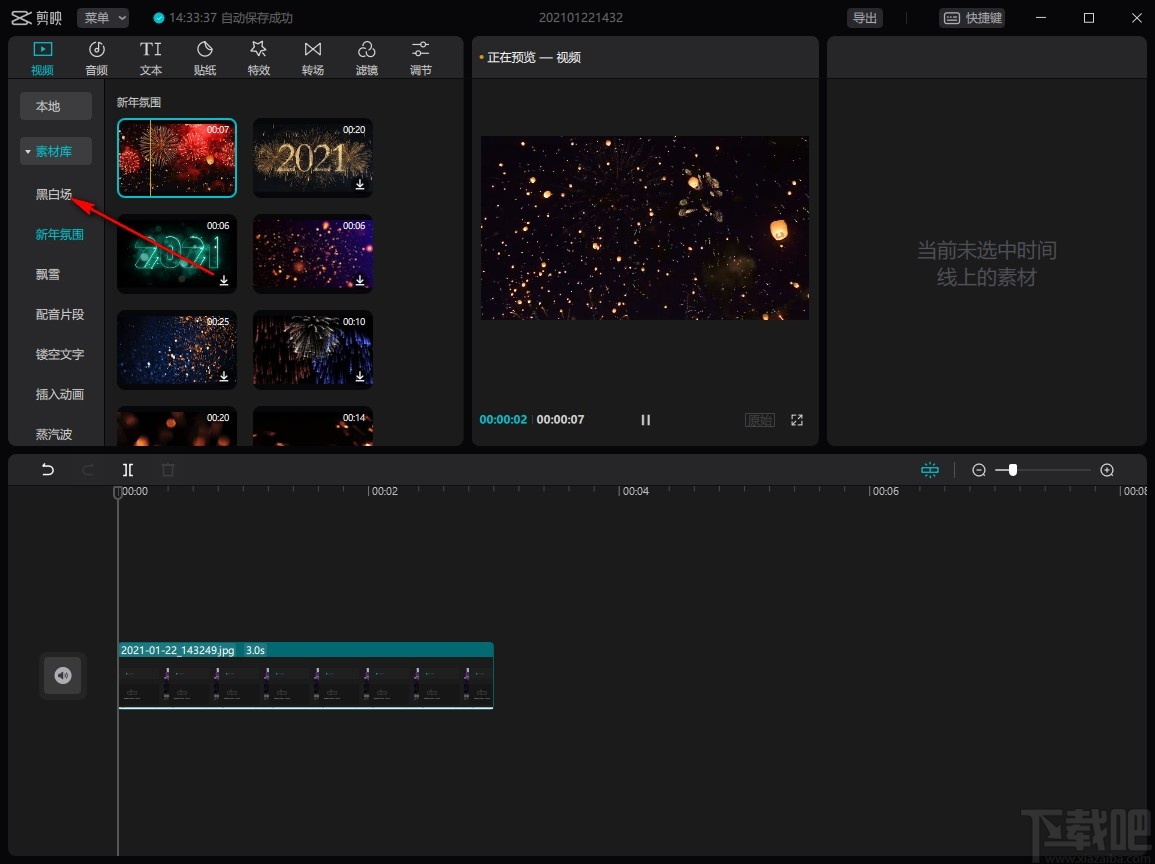Viewport: 1155px width, 864px height.
Task: Toggle timeline auto-snap
Action: click(x=930, y=470)
